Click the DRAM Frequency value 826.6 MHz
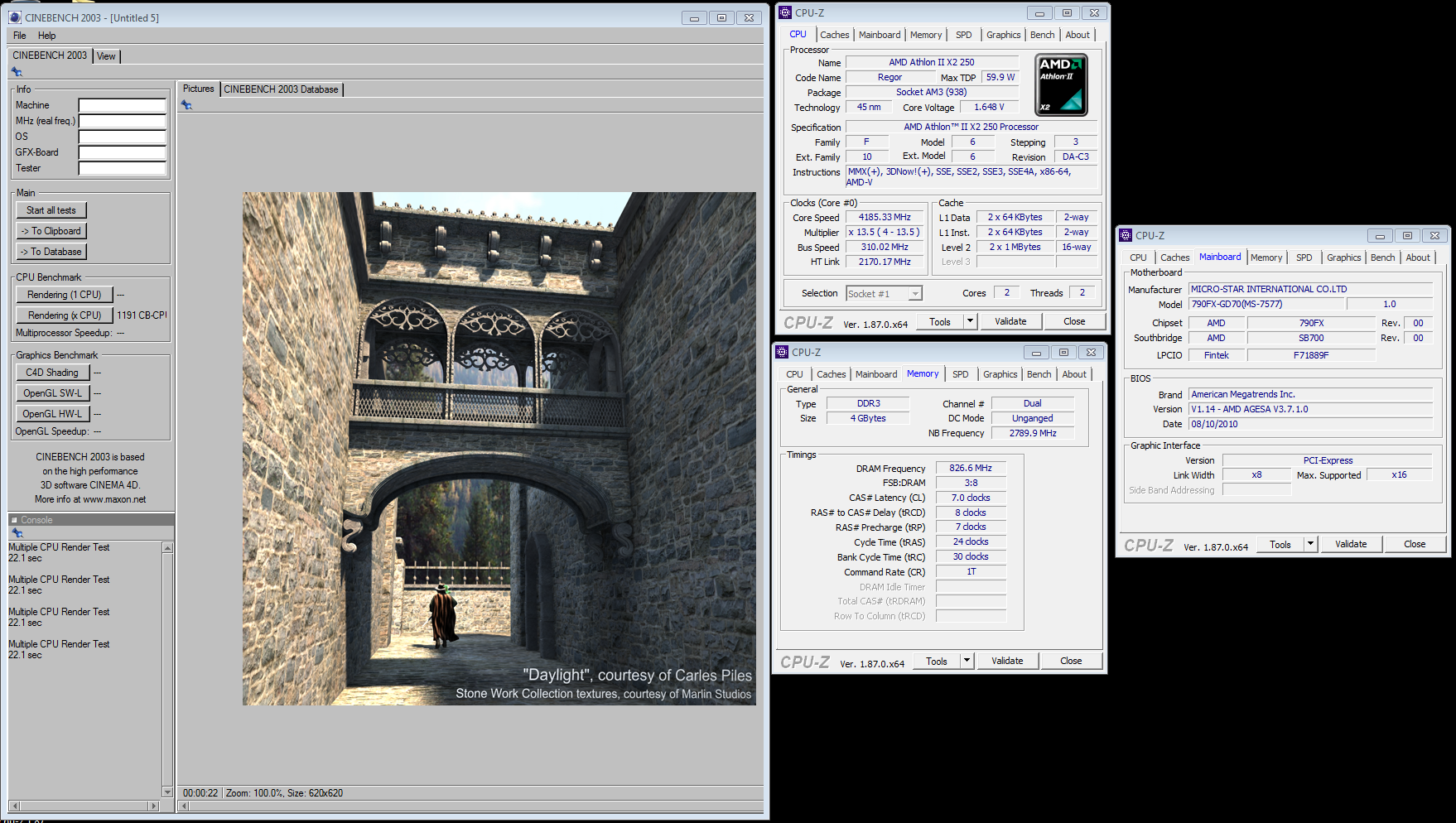 pyautogui.click(x=971, y=468)
